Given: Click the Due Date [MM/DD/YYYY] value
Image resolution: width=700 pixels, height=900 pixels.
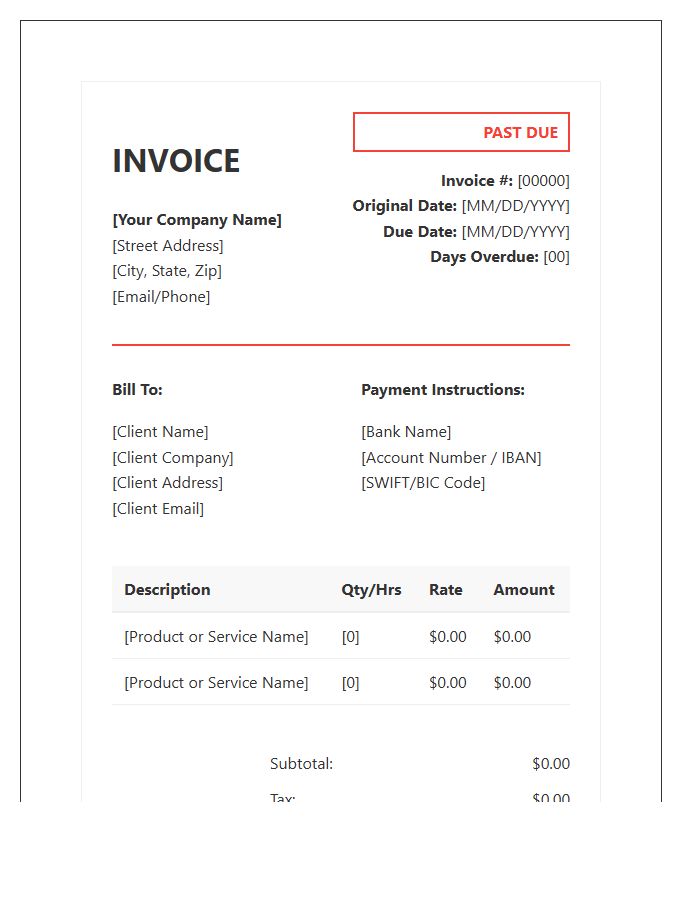Looking at the screenshot, I should pos(515,232).
